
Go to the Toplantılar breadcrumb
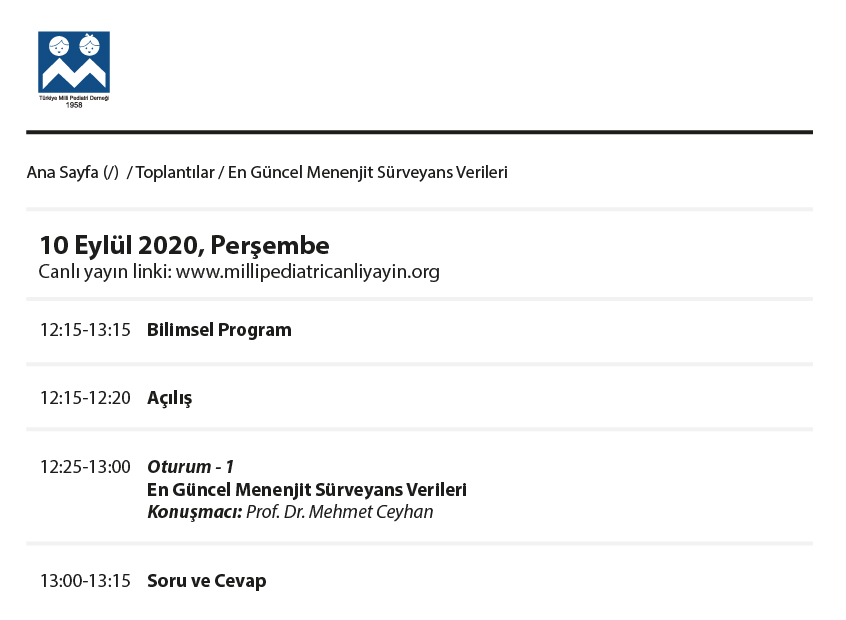[175, 172]
